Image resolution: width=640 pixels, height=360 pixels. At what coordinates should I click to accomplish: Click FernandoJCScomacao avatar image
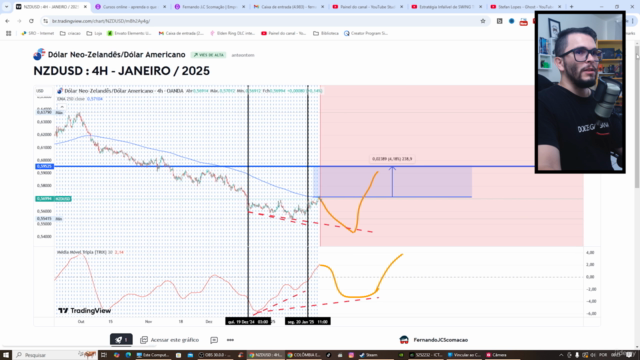pos(404,340)
